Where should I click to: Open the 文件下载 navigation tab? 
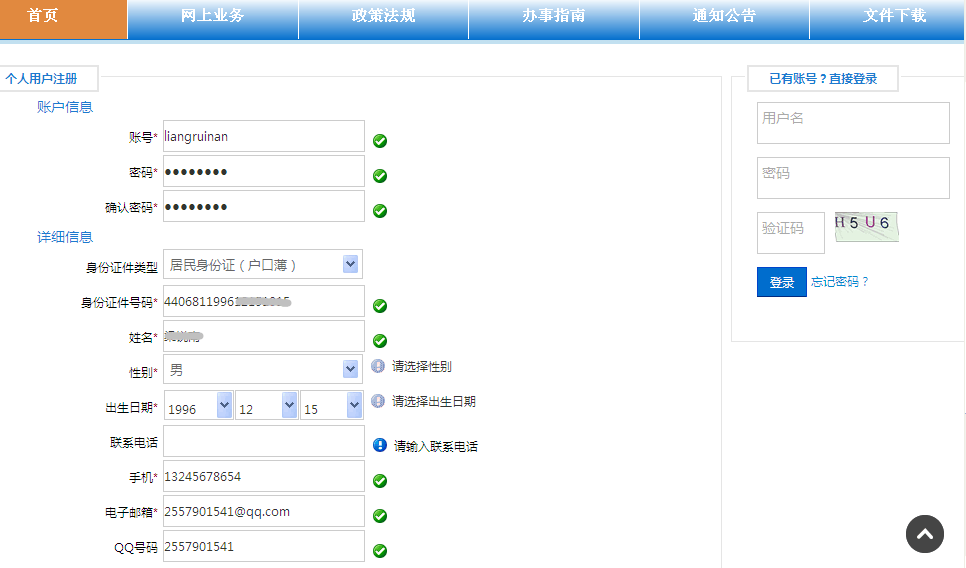click(x=894, y=17)
